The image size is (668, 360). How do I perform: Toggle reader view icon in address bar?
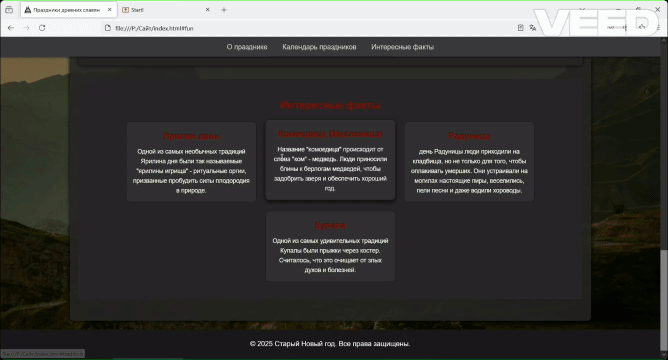pyautogui.click(x=521, y=28)
